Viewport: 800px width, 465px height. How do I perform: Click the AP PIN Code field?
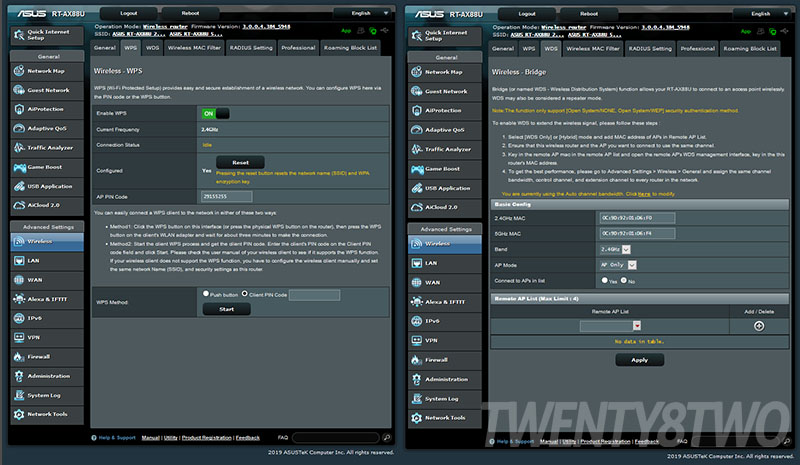click(227, 197)
